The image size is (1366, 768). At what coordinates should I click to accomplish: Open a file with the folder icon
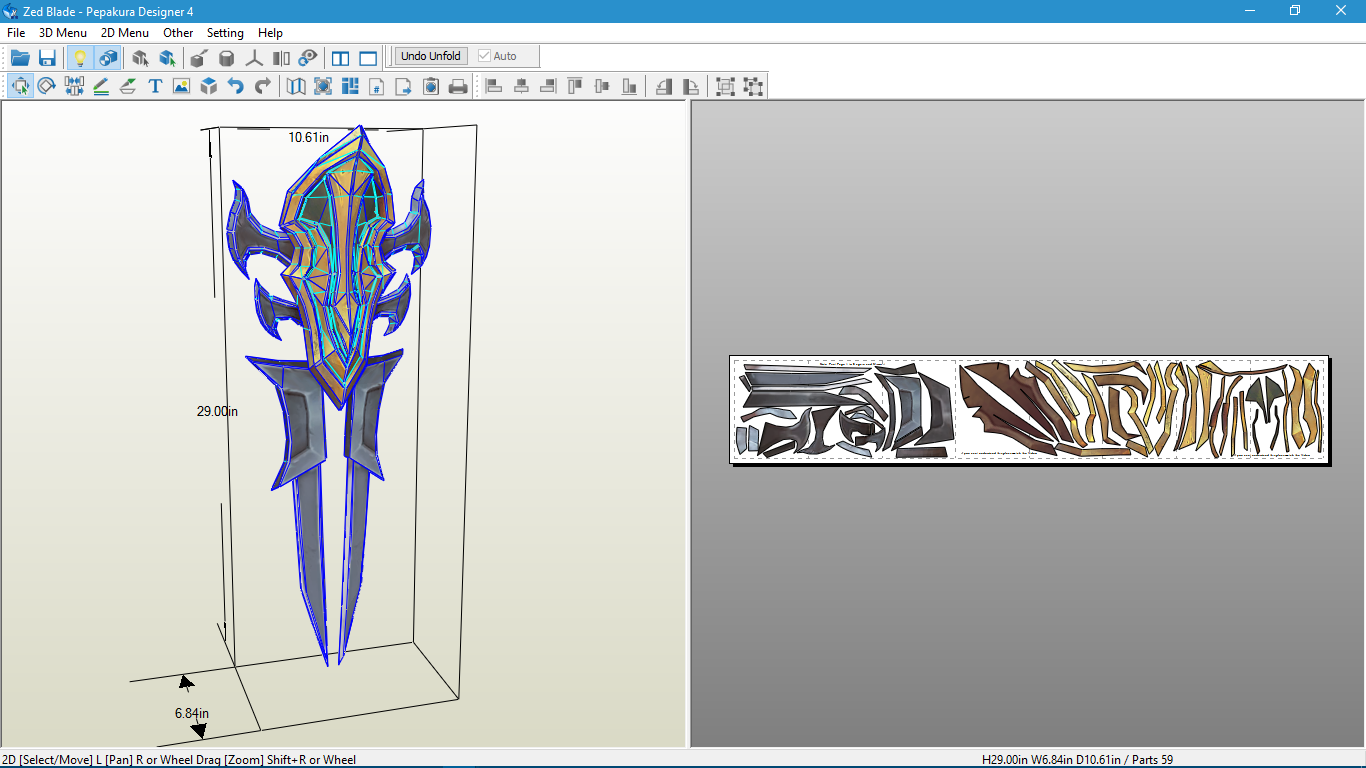click(x=20, y=58)
